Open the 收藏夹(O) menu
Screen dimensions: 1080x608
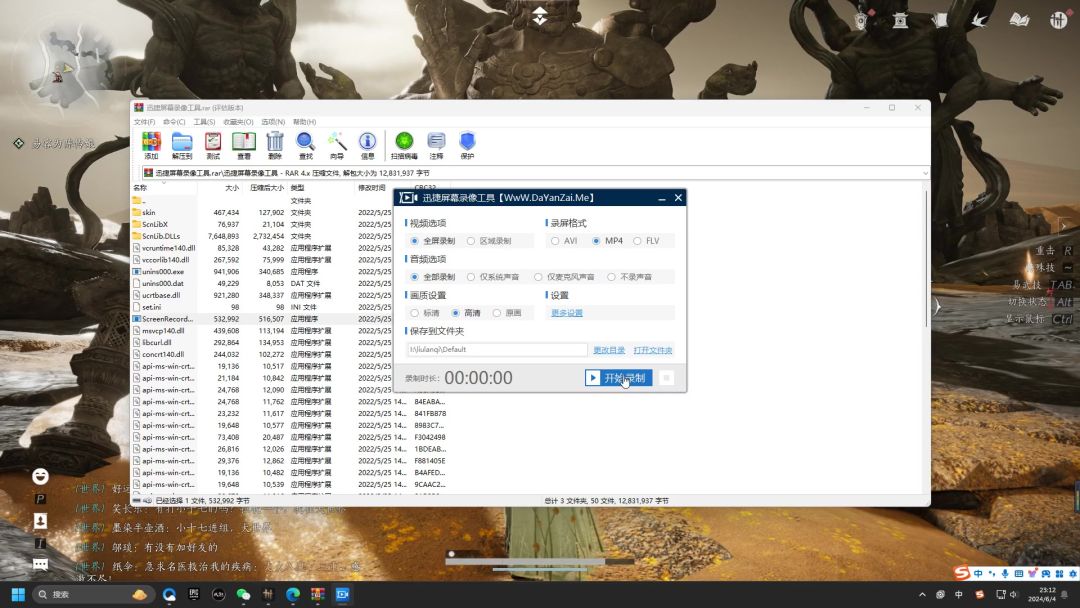[238, 122]
